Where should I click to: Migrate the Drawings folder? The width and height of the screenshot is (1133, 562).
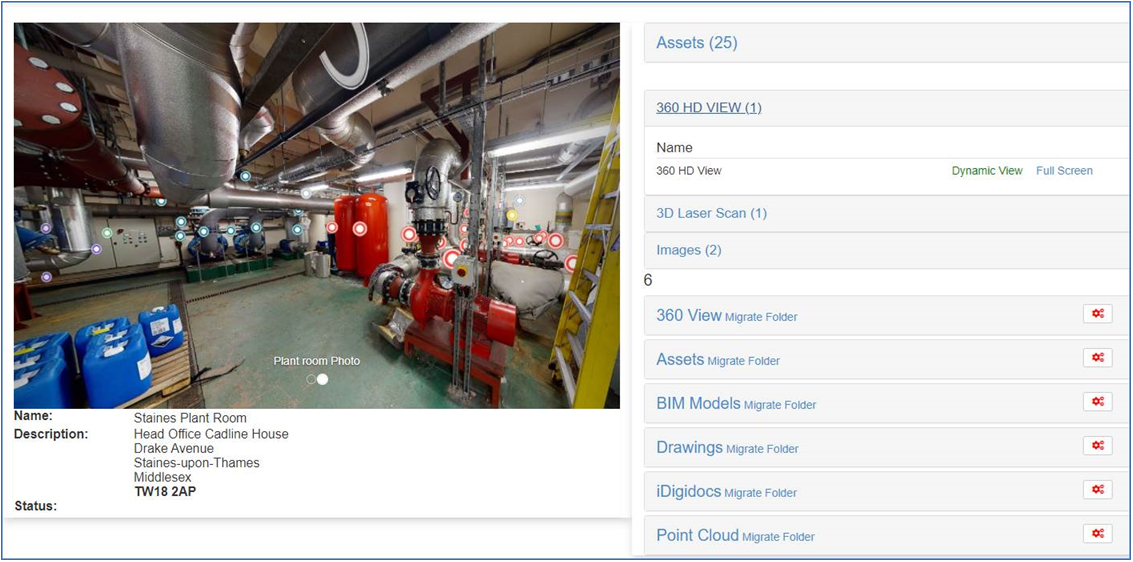(x=762, y=449)
